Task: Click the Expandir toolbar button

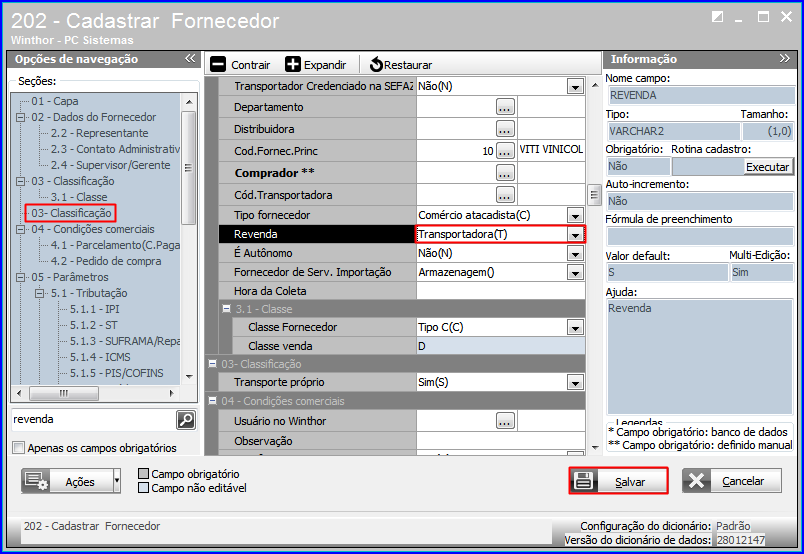Action: (x=316, y=65)
